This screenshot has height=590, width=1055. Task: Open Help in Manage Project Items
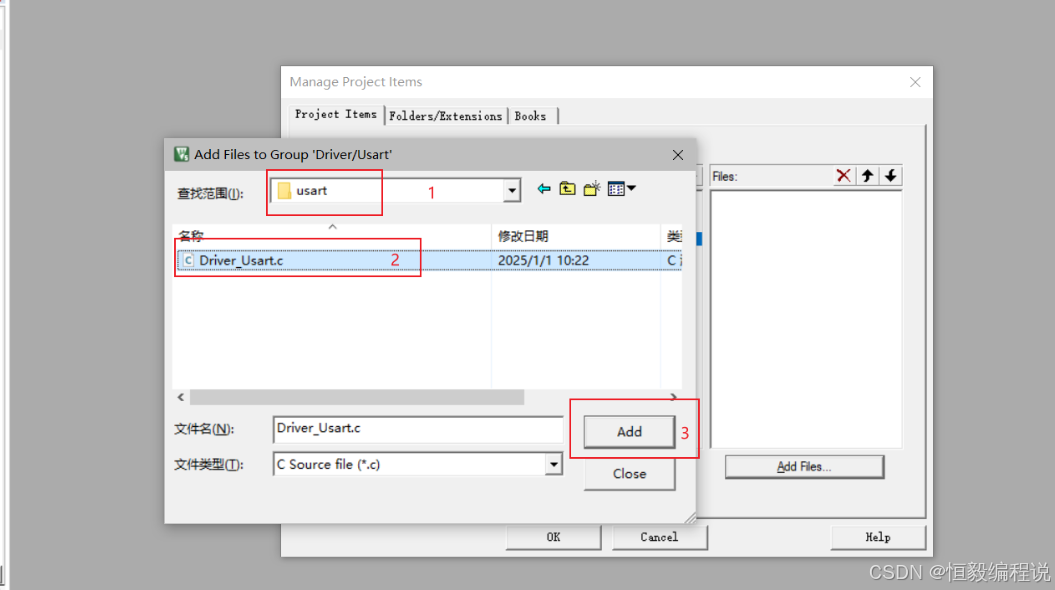[878, 537]
